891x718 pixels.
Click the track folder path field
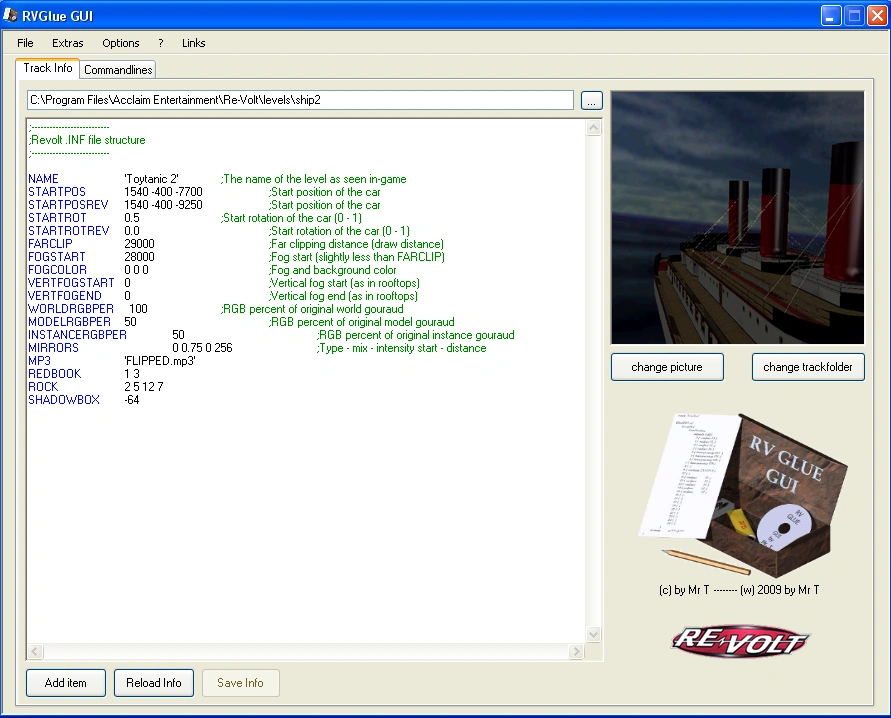300,100
